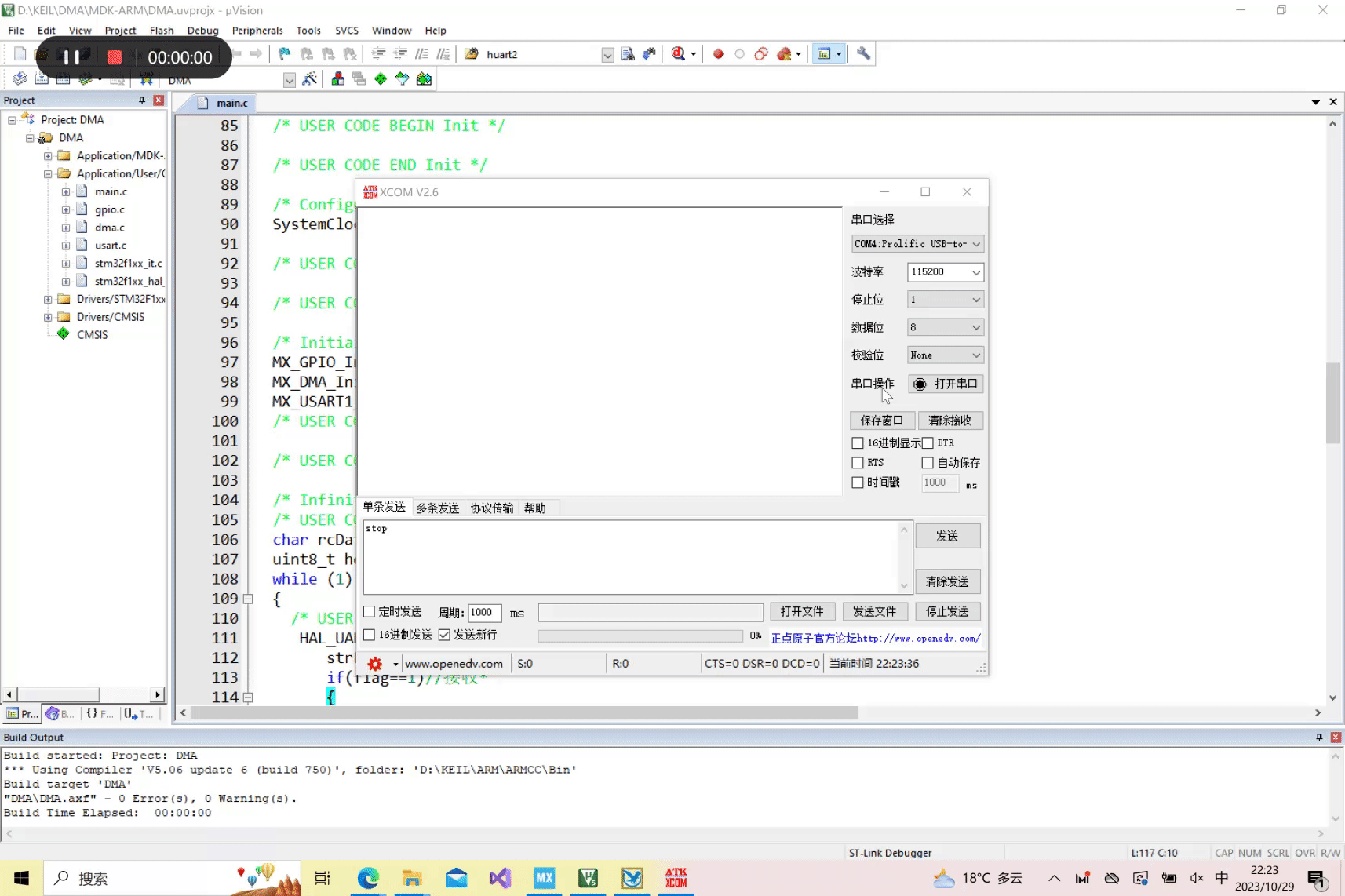Click the 发送 button
Screen dimensions: 1345x896
[947, 537]
